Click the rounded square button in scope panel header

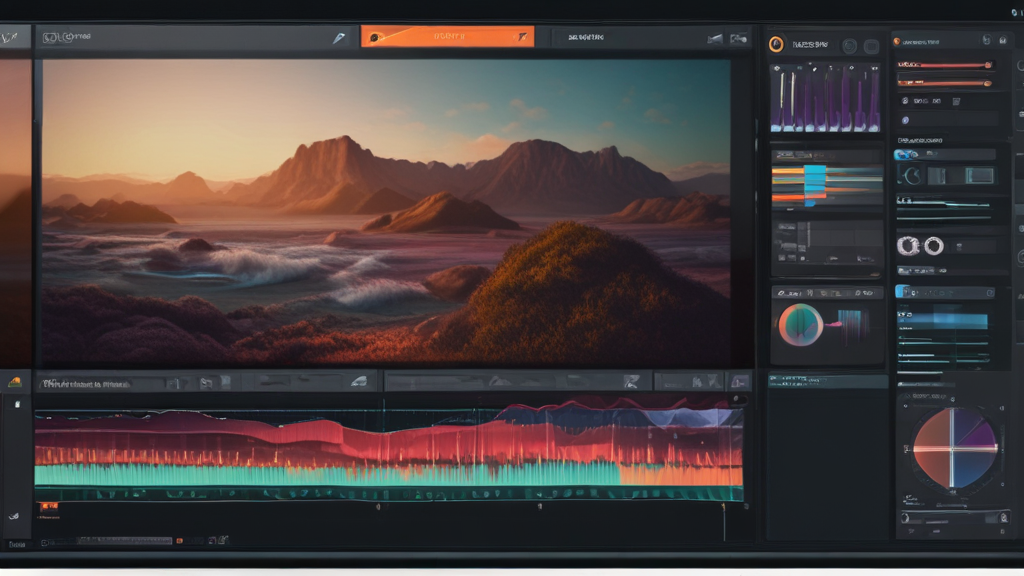point(871,46)
